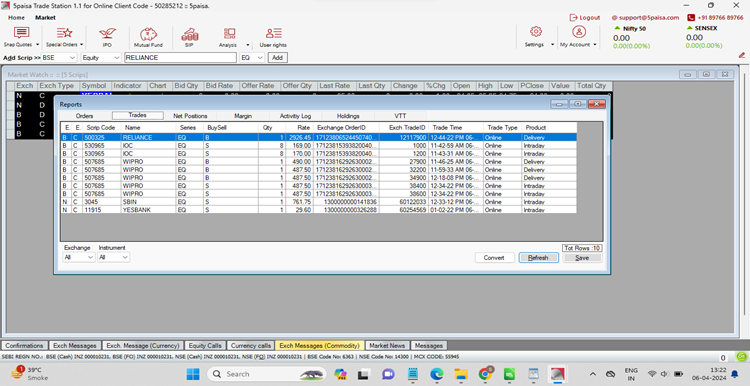Click the Exch TradeID column header
750x386 pixels.
pyautogui.click(x=403, y=128)
